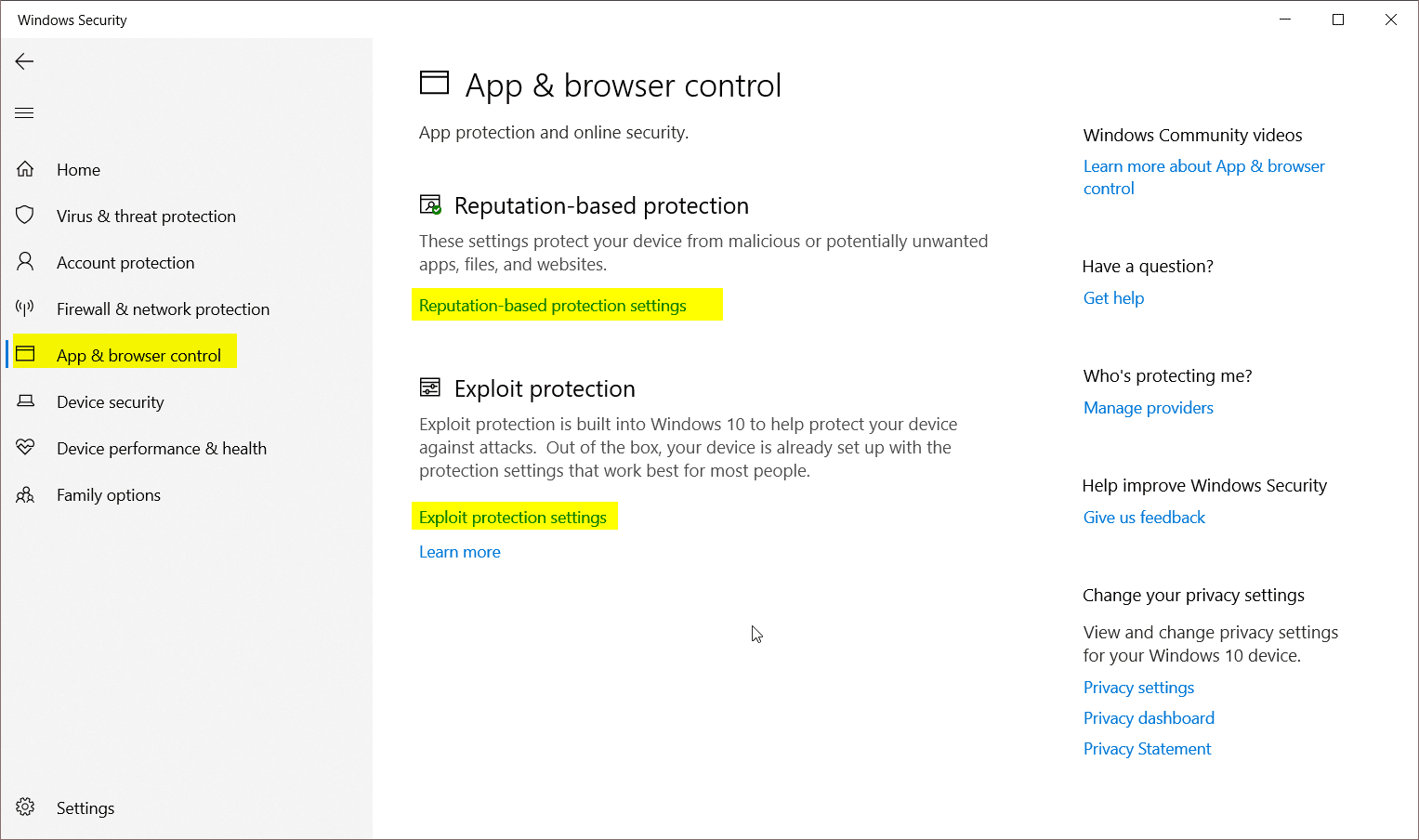This screenshot has height=840, width=1419.
Task: Click the Home house icon
Action: [x=25, y=169]
